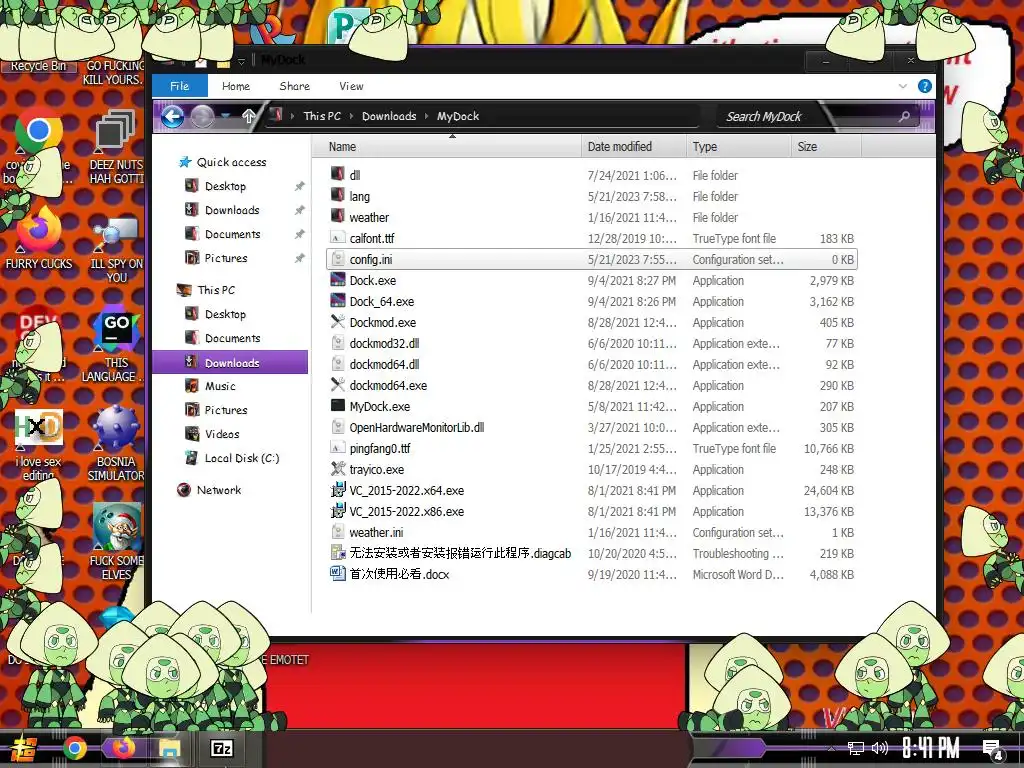Click the volume speaker tray icon

880,748
